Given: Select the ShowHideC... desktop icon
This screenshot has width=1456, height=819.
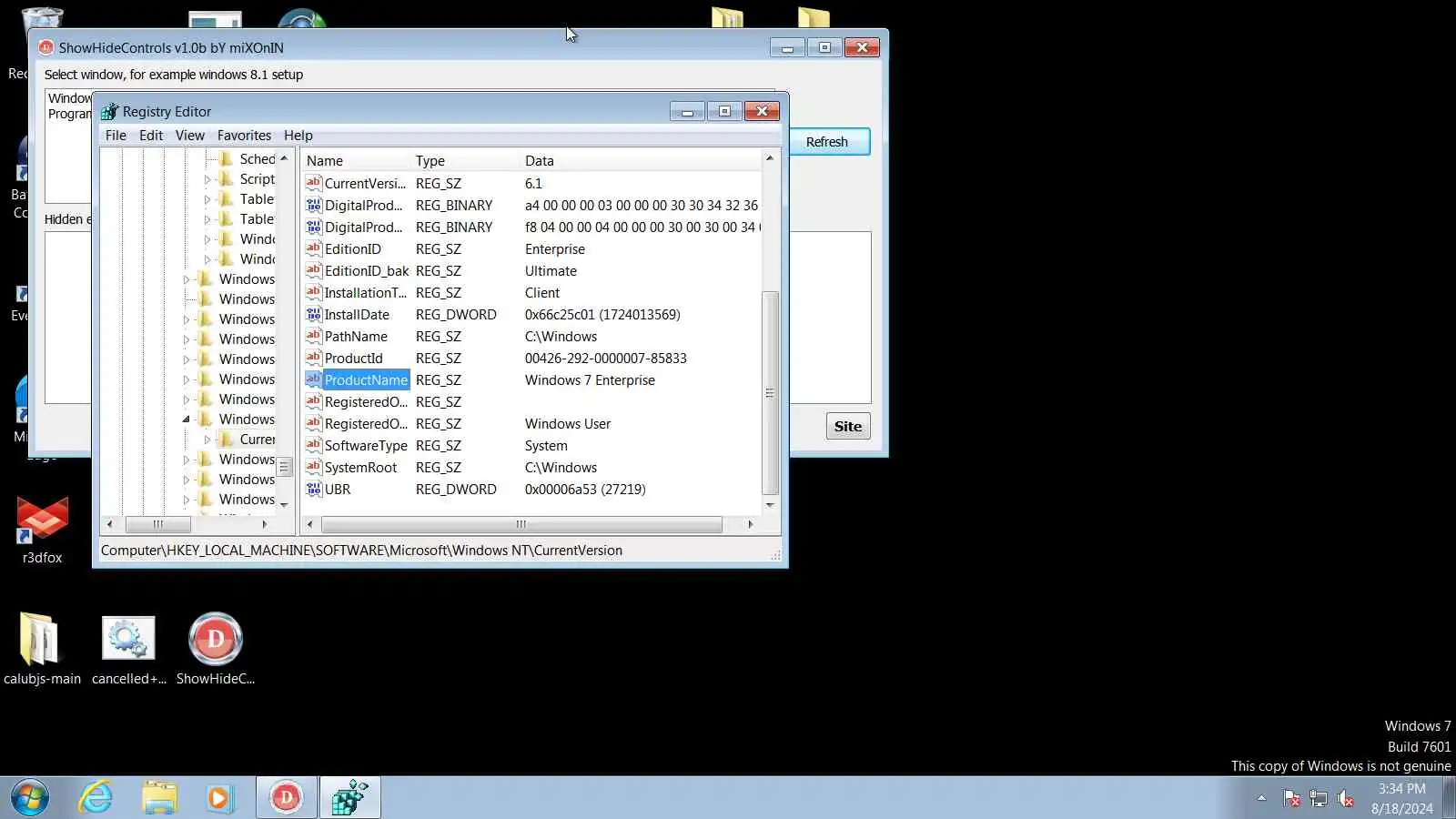Looking at the screenshot, I should pyautogui.click(x=216, y=649).
